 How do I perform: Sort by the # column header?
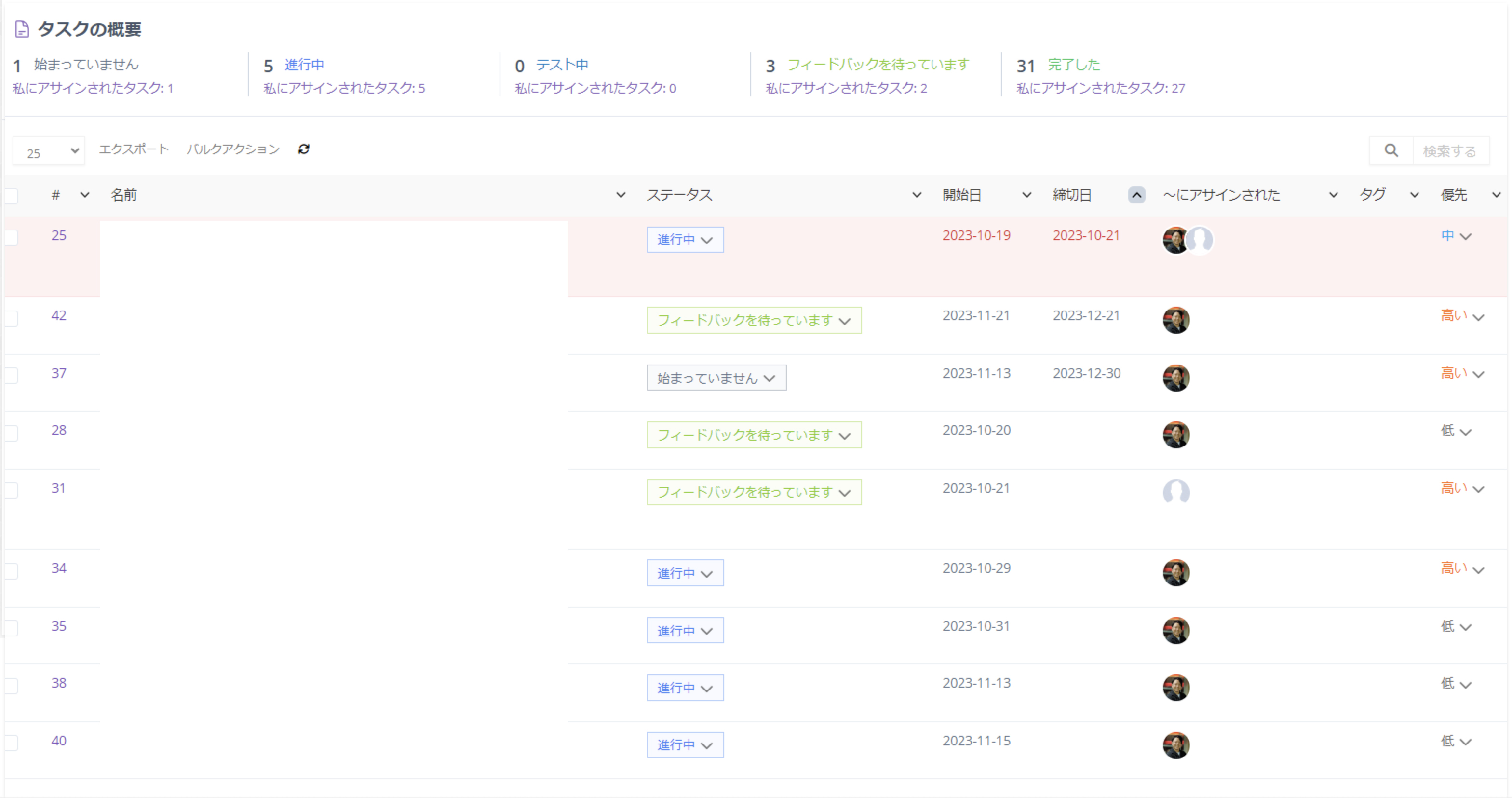point(56,195)
